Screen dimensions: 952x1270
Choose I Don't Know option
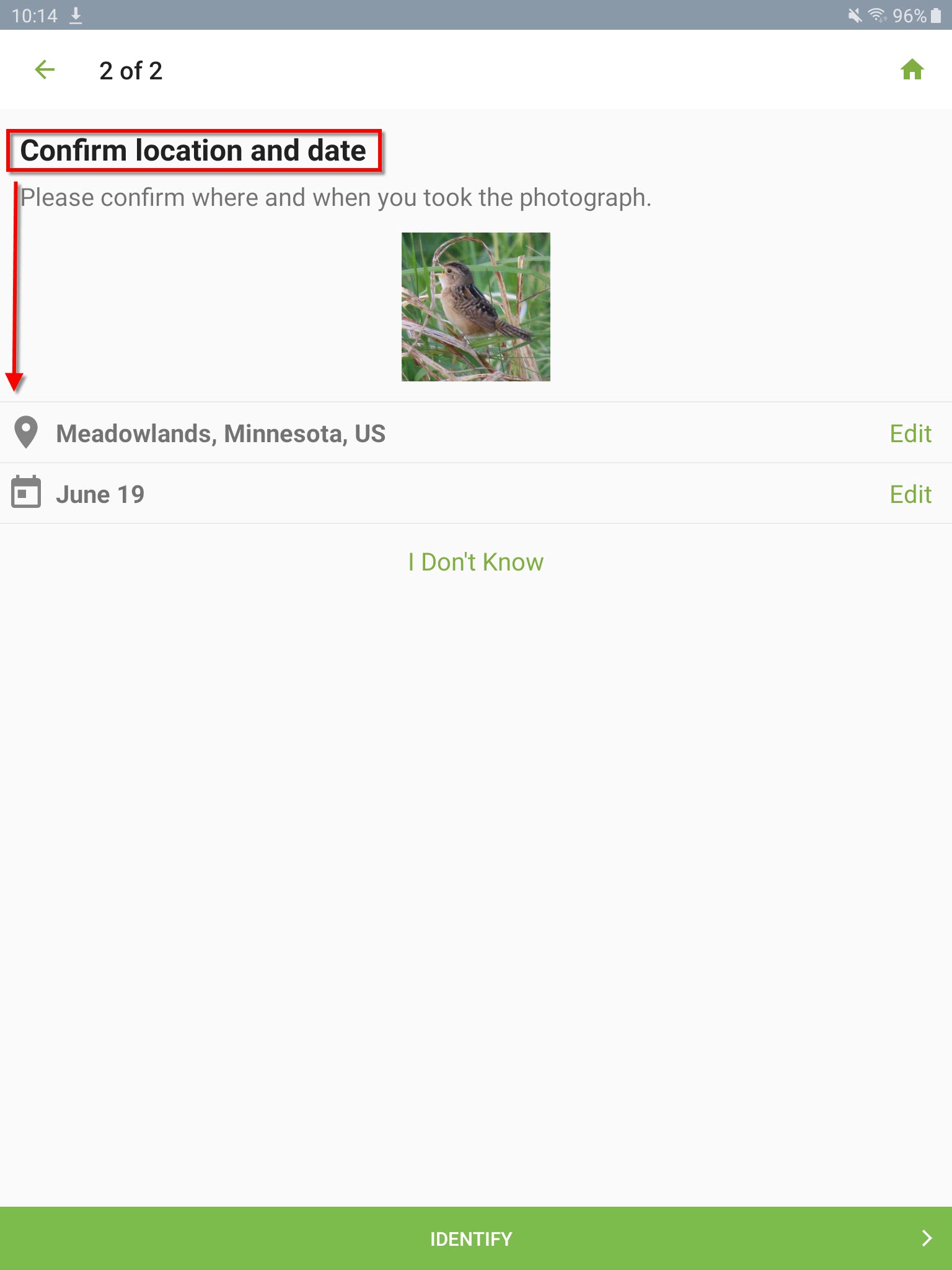tap(476, 562)
